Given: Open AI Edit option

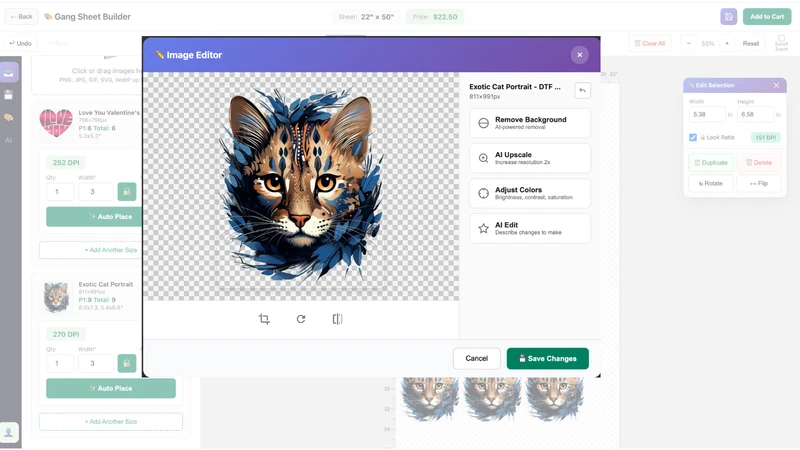Looking at the screenshot, I should click(x=530, y=228).
